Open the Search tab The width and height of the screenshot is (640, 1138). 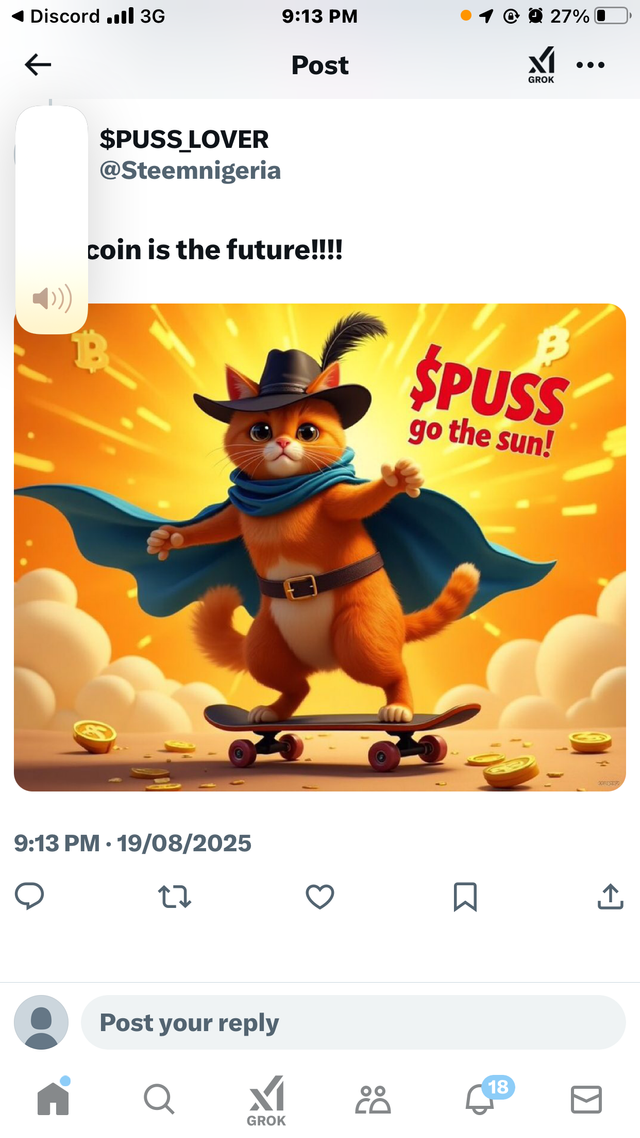pyautogui.click(x=159, y=1099)
